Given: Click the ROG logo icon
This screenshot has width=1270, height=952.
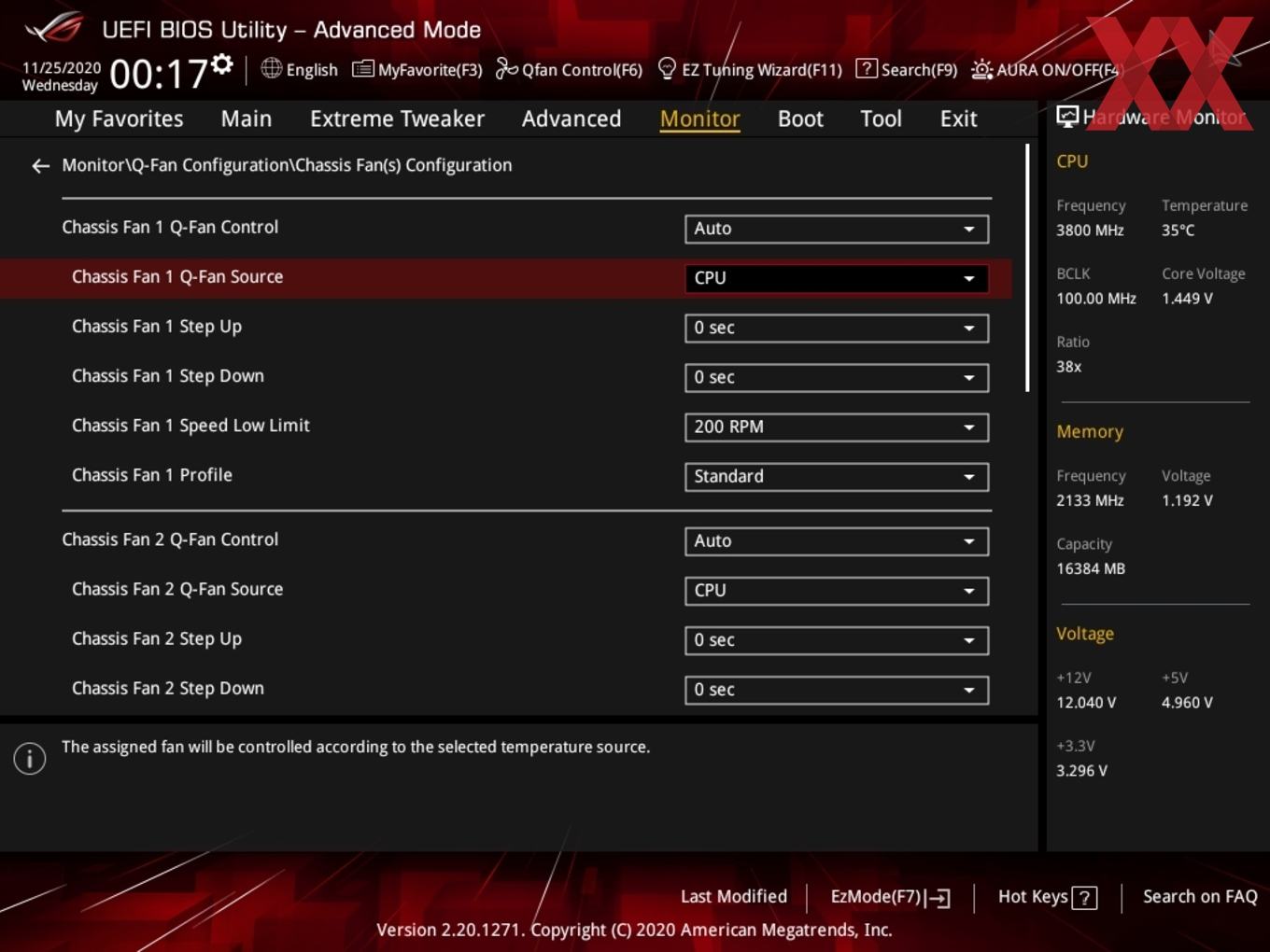Looking at the screenshot, I should point(54,27).
